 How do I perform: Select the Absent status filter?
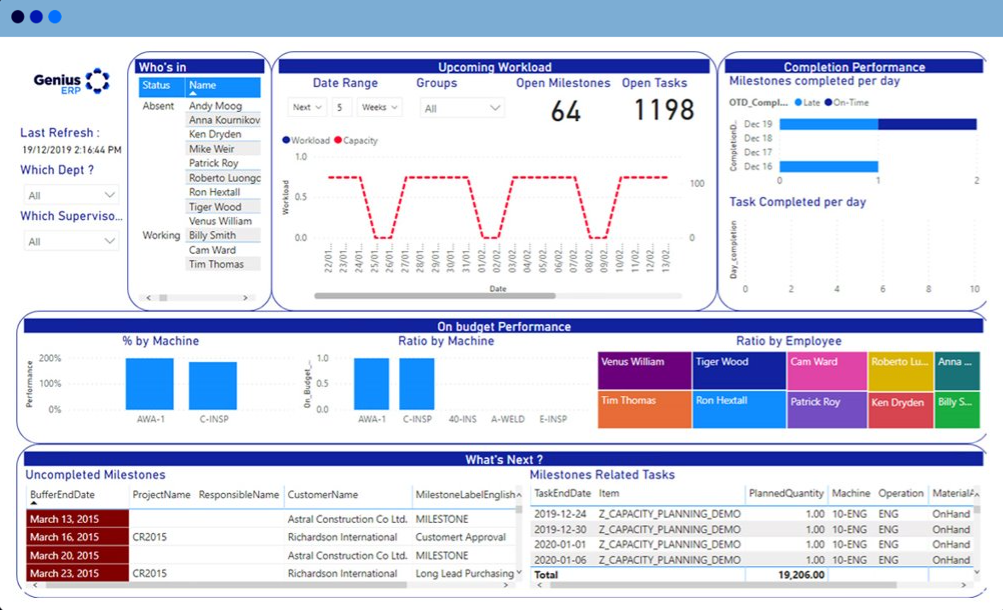158,105
